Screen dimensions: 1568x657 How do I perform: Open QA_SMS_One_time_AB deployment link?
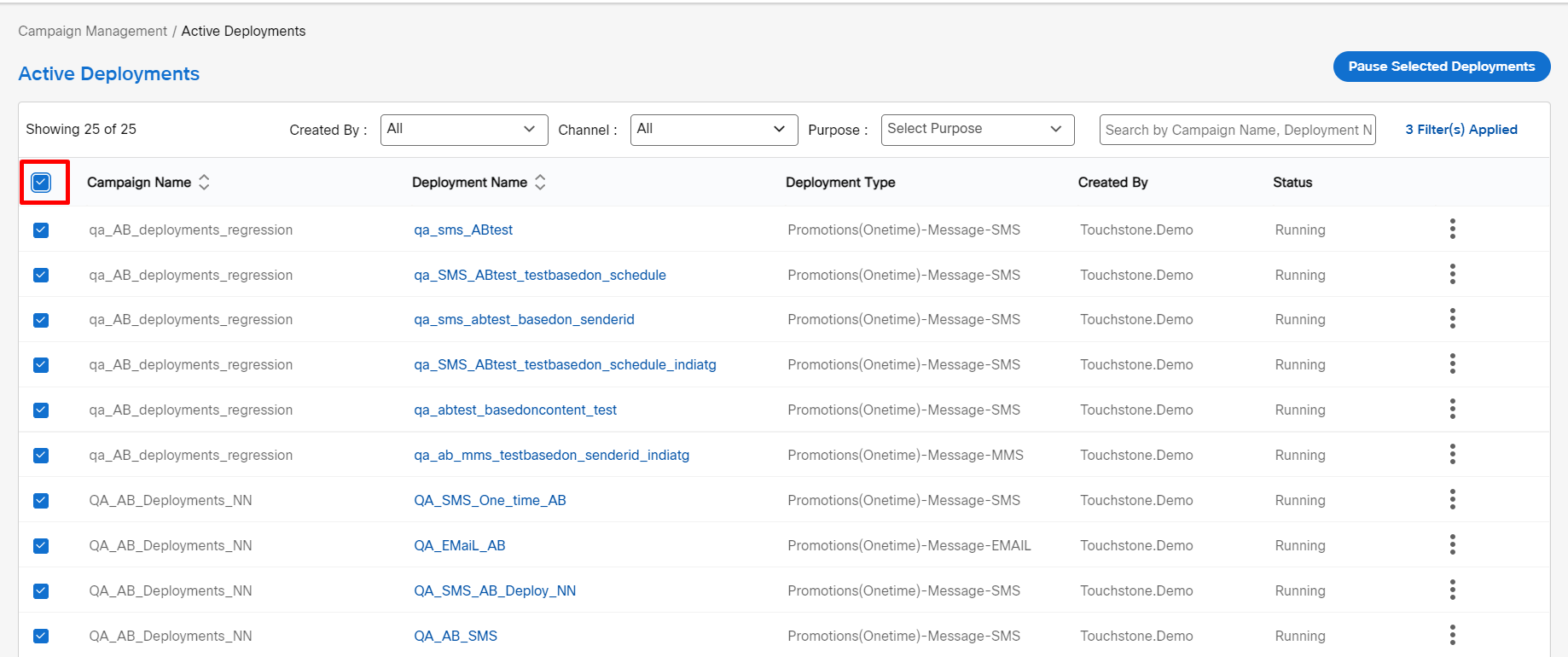pyautogui.click(x=490, y=501)
